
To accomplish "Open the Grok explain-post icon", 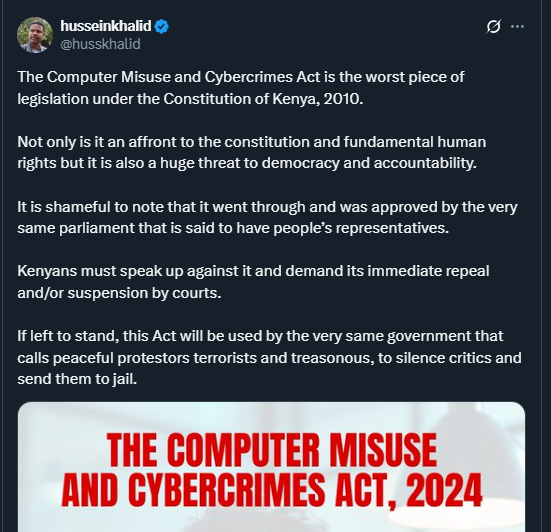I will 493,26.
